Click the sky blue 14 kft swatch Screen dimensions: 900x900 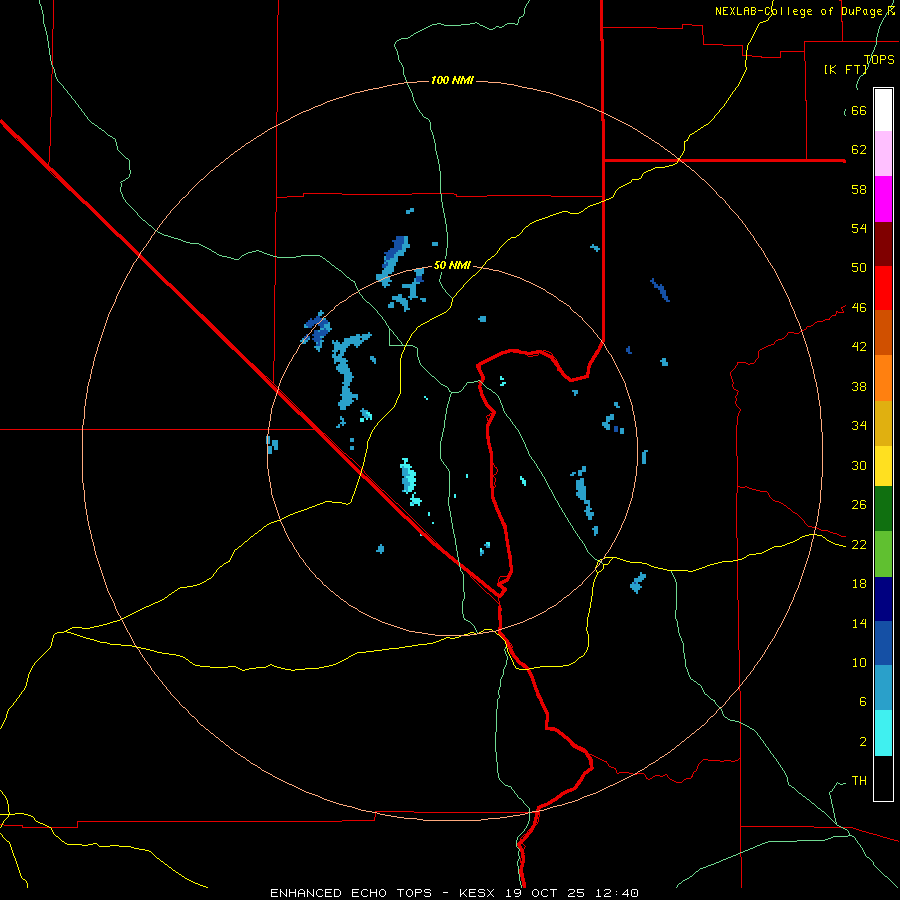(883, 688)
